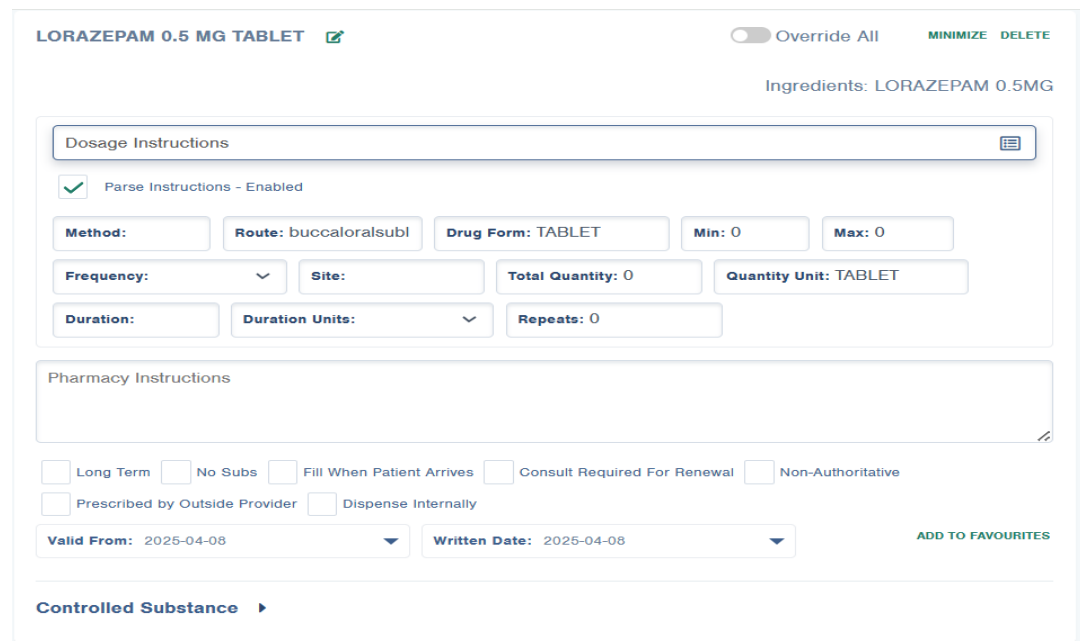The width and height of the screenshot is (1080, 643).
Task: Click DELETE to remove the medication
Action: [1025, 35]
